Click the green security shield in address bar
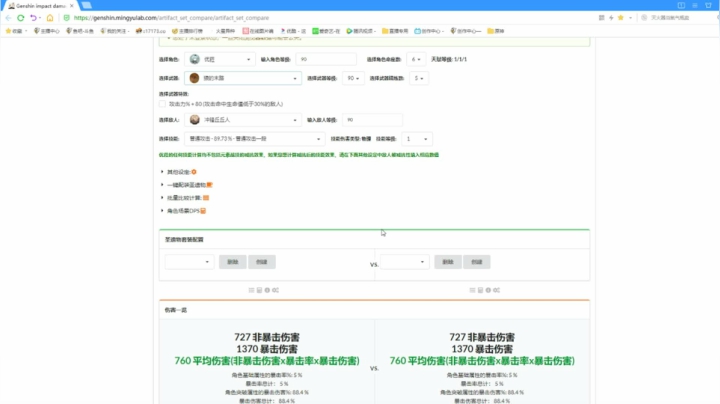720x404 pixels. 67,18
